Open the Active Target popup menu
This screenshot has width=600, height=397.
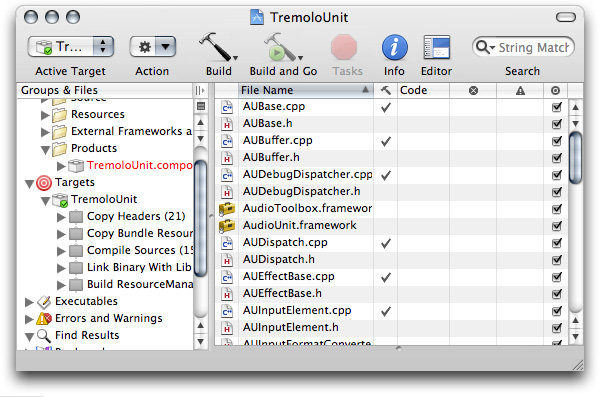coord(71,47)
